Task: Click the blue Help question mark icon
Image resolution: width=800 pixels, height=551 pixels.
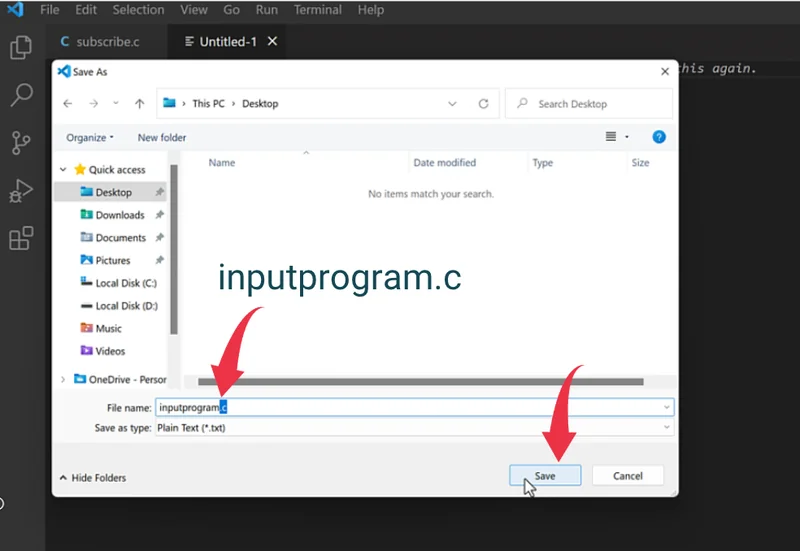Action: (x=659, y=137)
